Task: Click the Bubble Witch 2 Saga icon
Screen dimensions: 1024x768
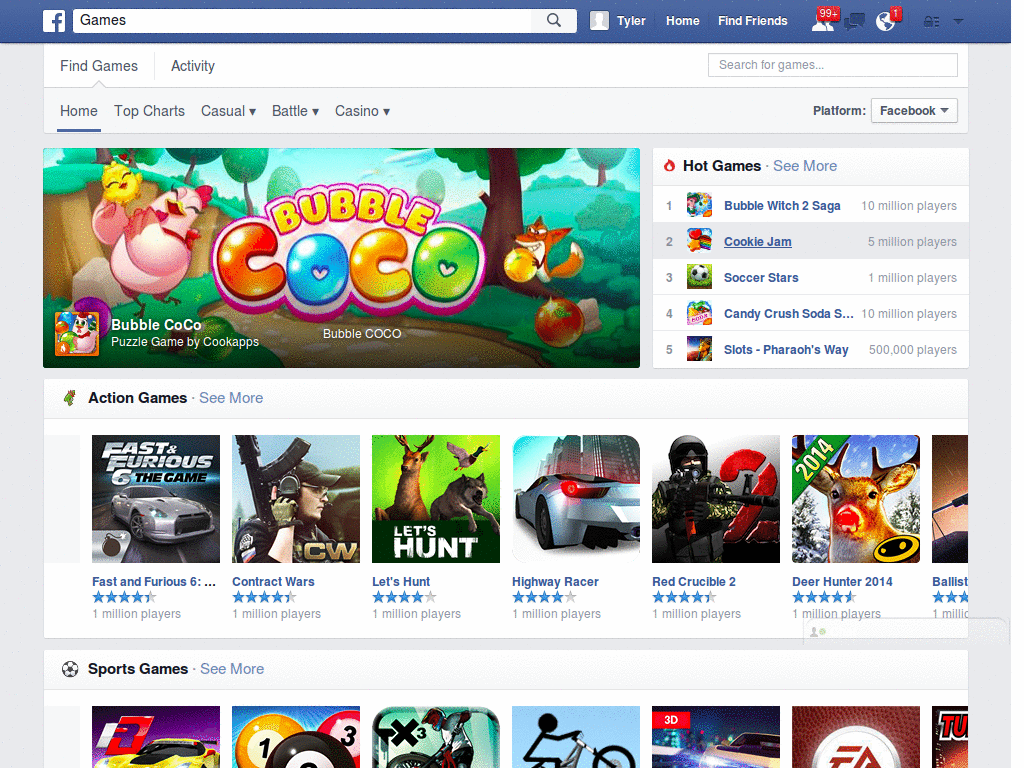Action: [x=699, y=205]
